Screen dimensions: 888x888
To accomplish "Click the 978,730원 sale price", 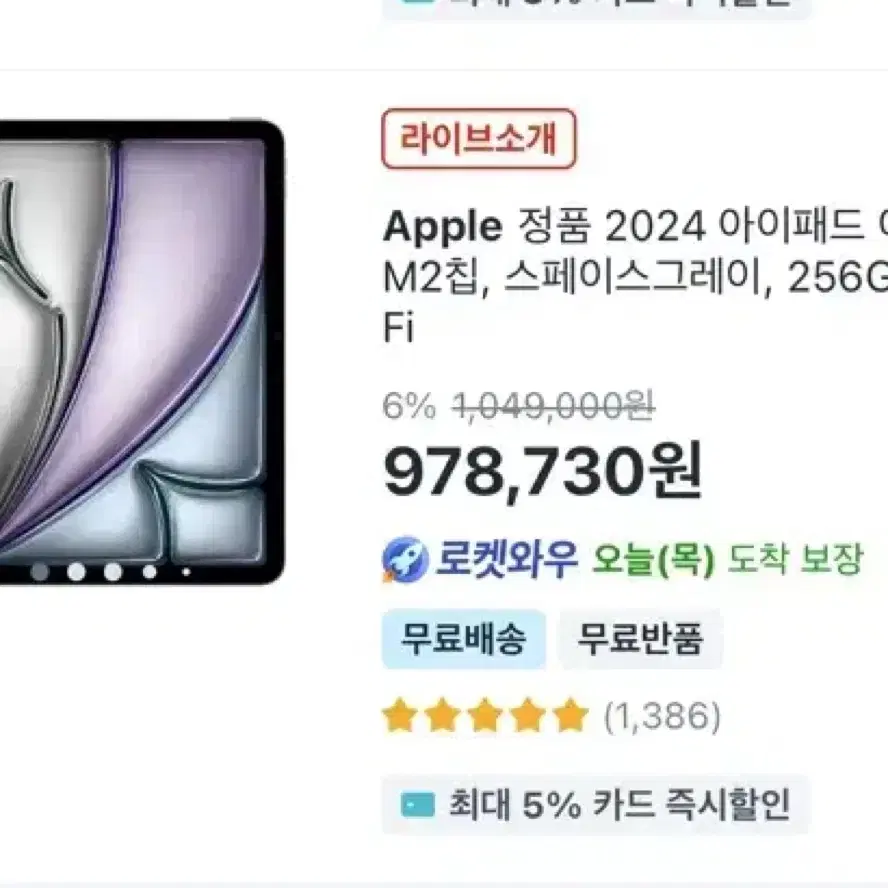I will click(x=543, y=471).
